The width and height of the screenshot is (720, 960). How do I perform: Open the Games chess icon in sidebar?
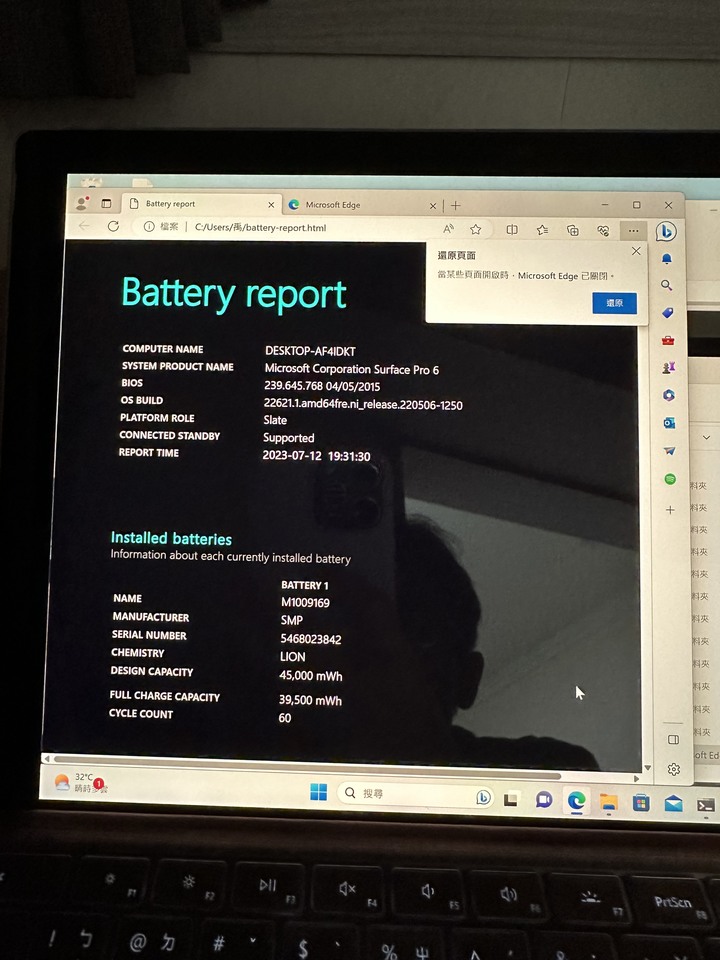[x=668, y=367]
